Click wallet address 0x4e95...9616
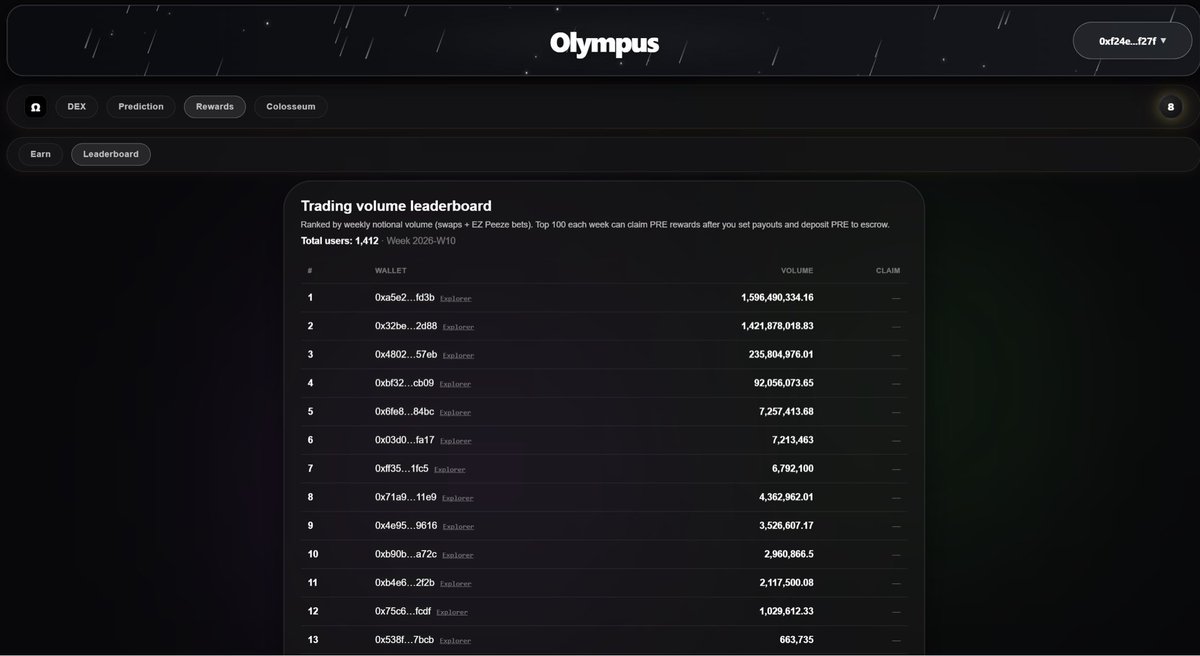Viewport: 1200px width, 656px height. click(406, 525)
